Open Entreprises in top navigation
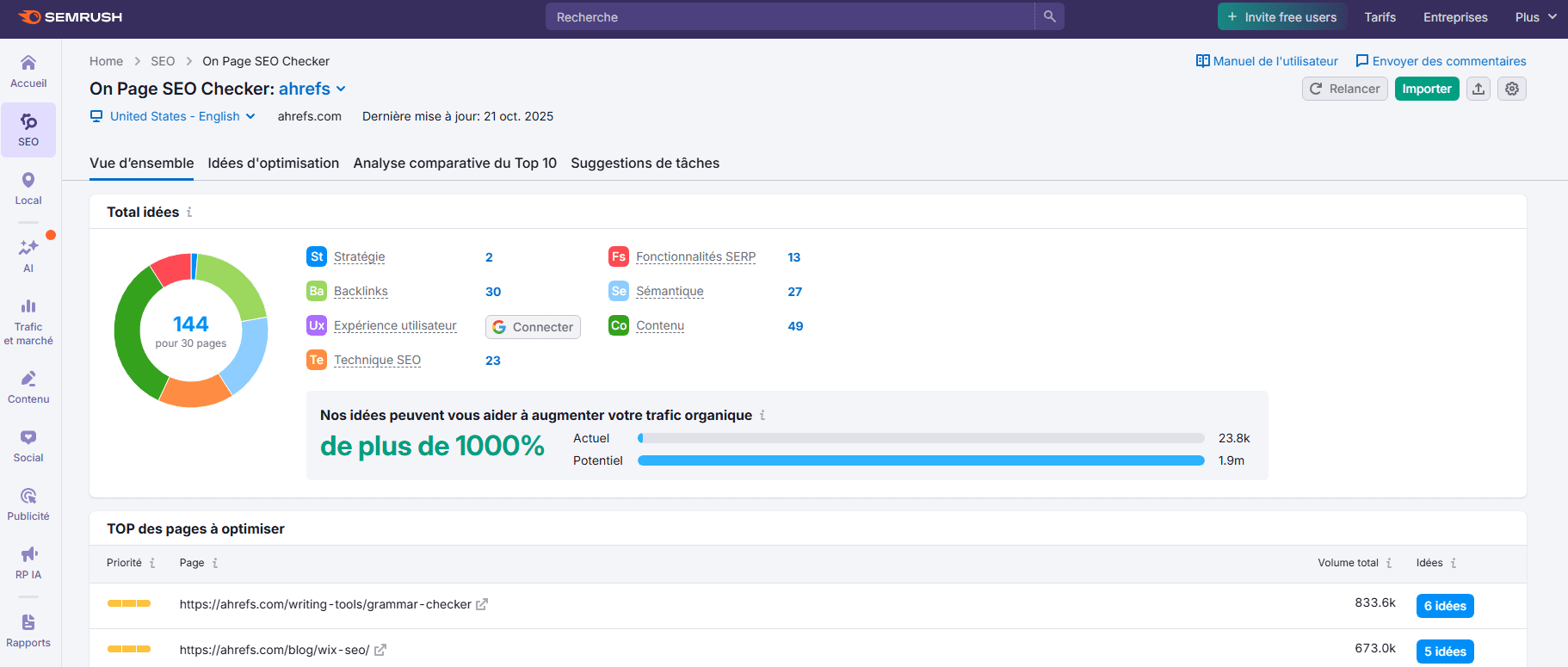This screenshot has height=667, width=1568. 1455,17
